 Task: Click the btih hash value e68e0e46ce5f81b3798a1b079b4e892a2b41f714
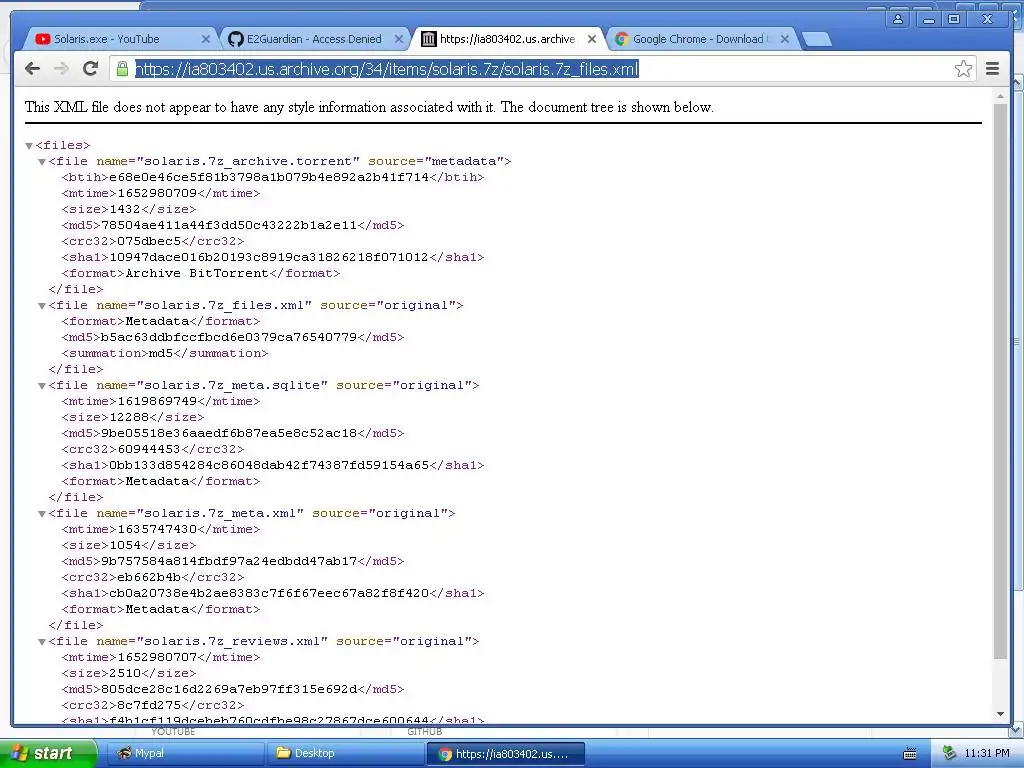pos(269,177)
